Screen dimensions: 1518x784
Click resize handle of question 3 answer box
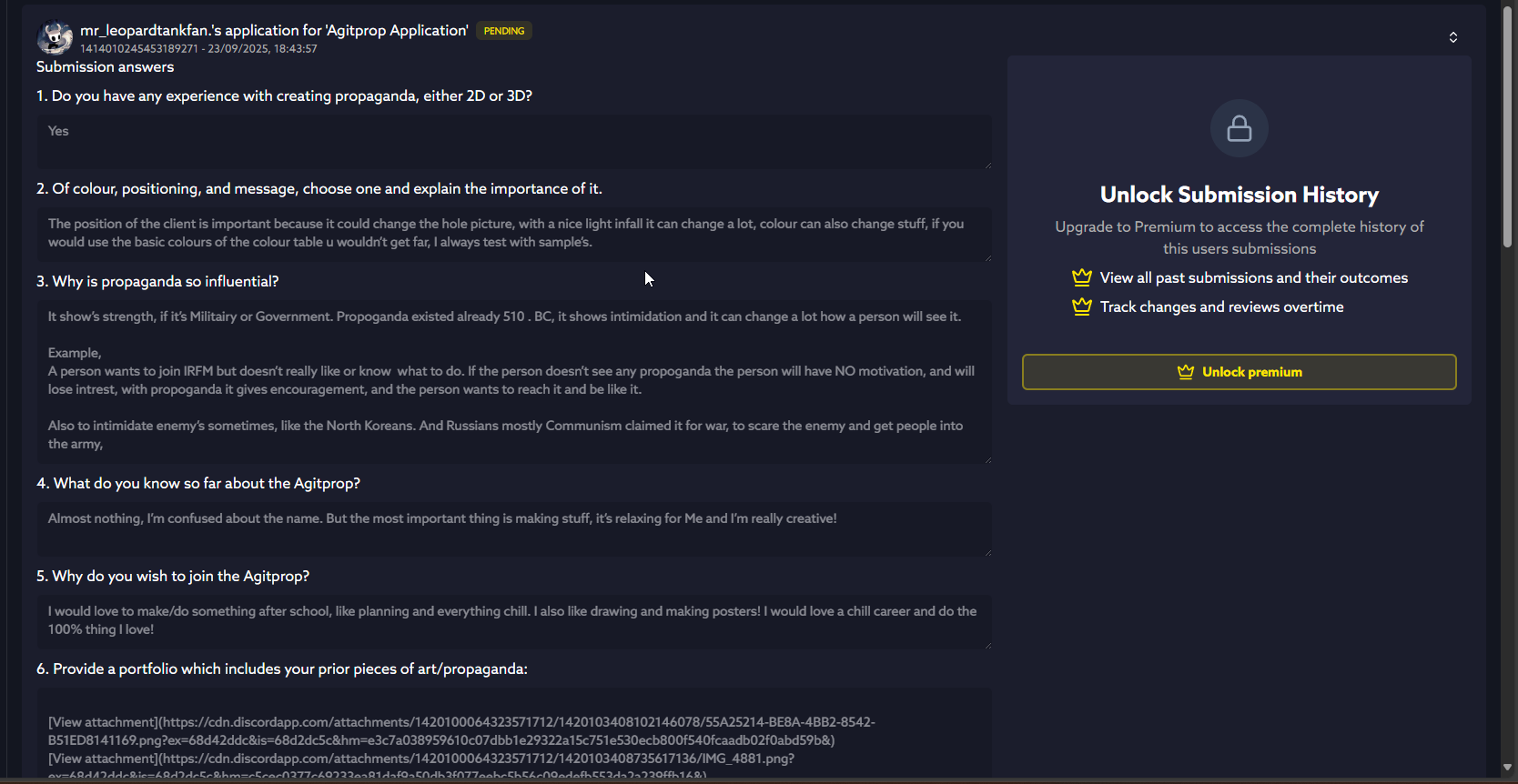(987, 459)
